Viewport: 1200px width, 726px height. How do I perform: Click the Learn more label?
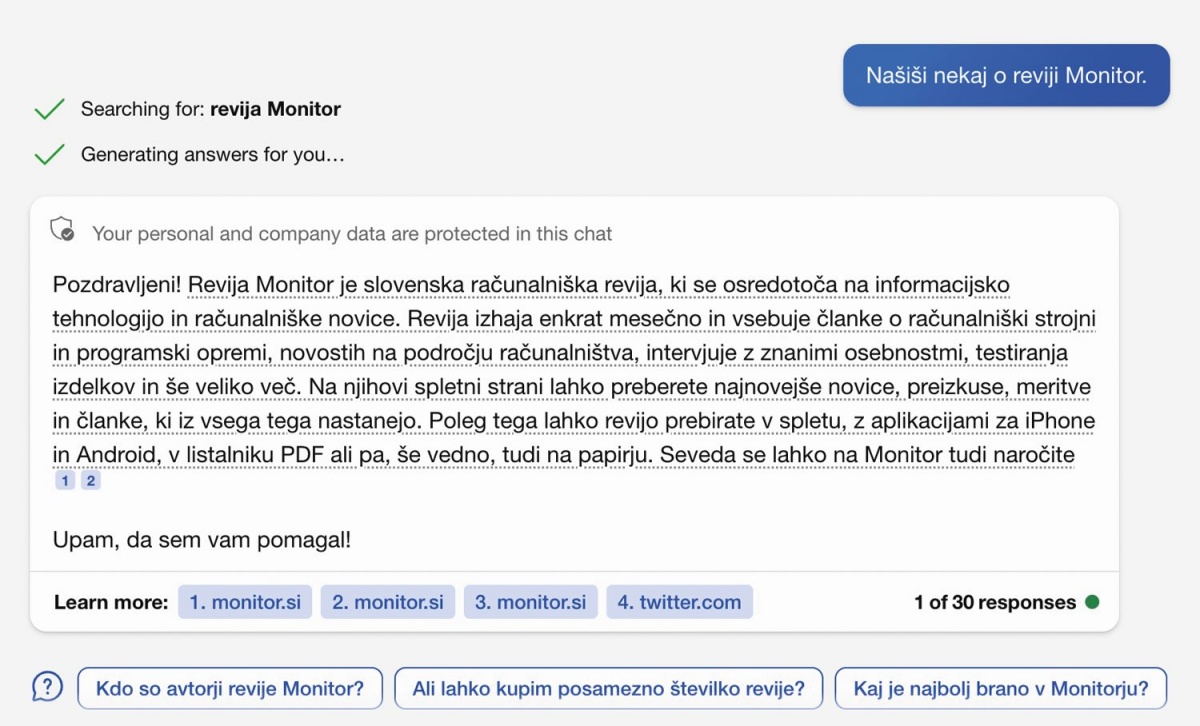[x=111, y=602]
